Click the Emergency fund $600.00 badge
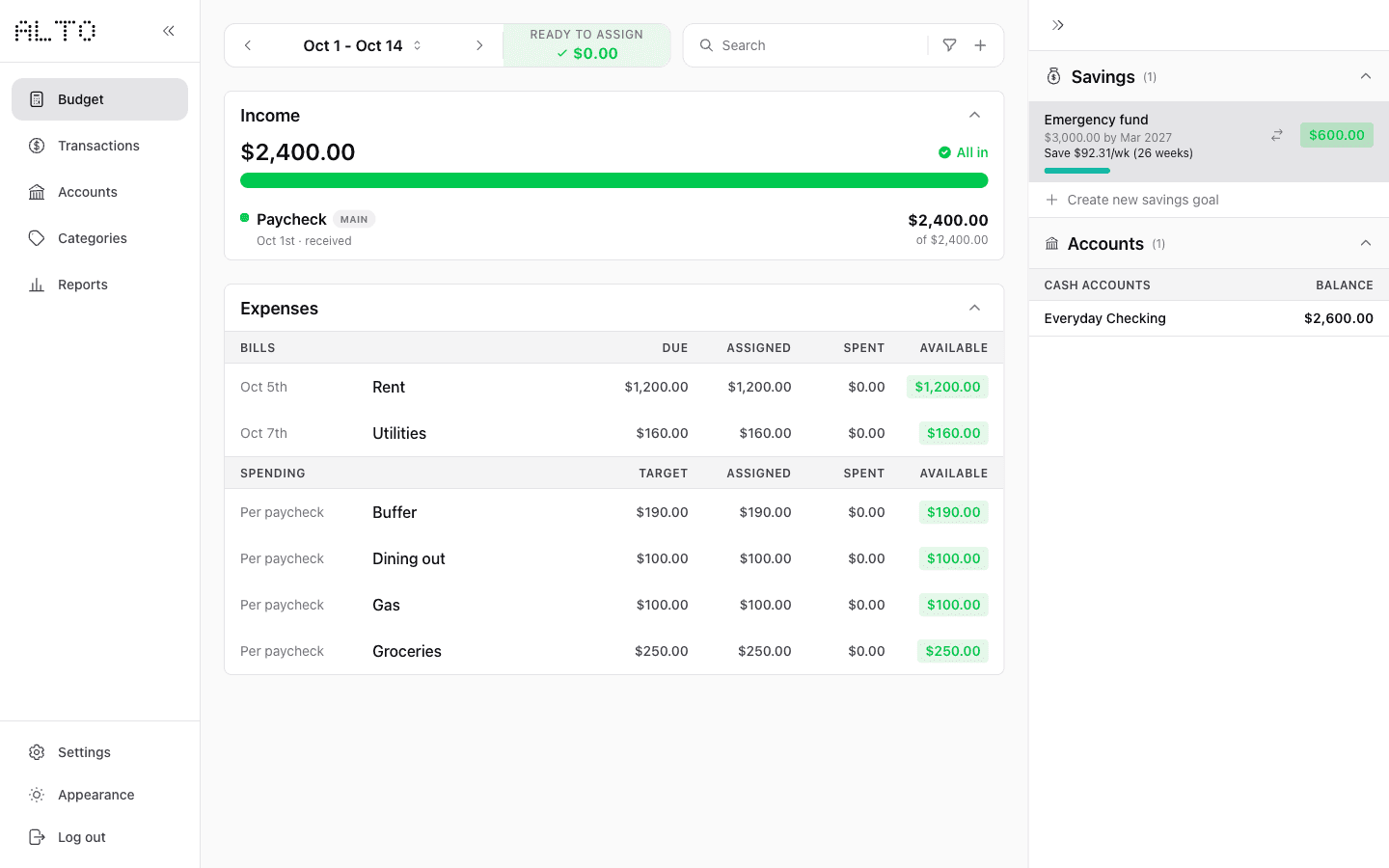This screenshot has width=1389, height=868. click(1336, 135)
